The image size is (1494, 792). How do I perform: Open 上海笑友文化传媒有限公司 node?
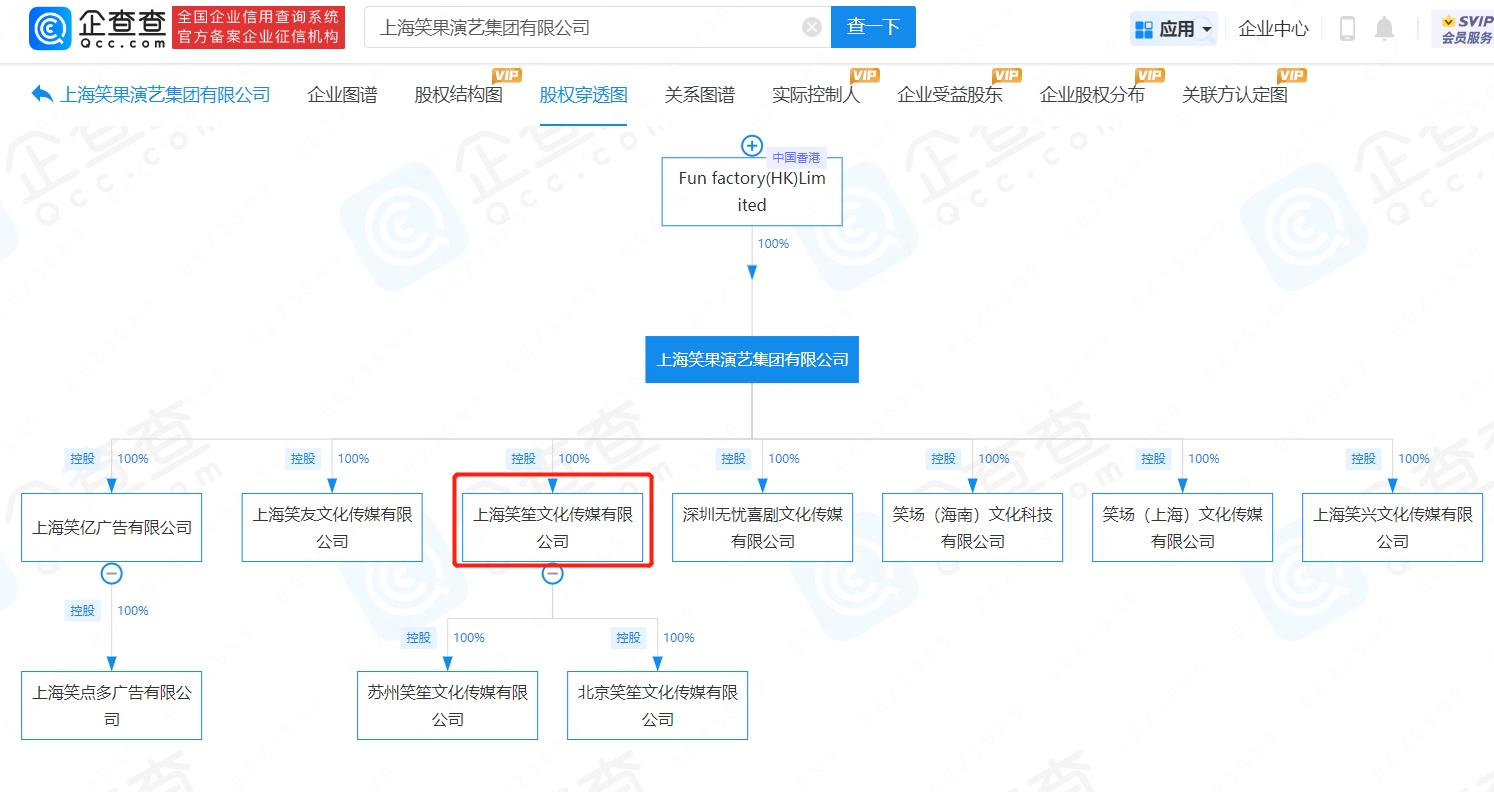point(332,527)
